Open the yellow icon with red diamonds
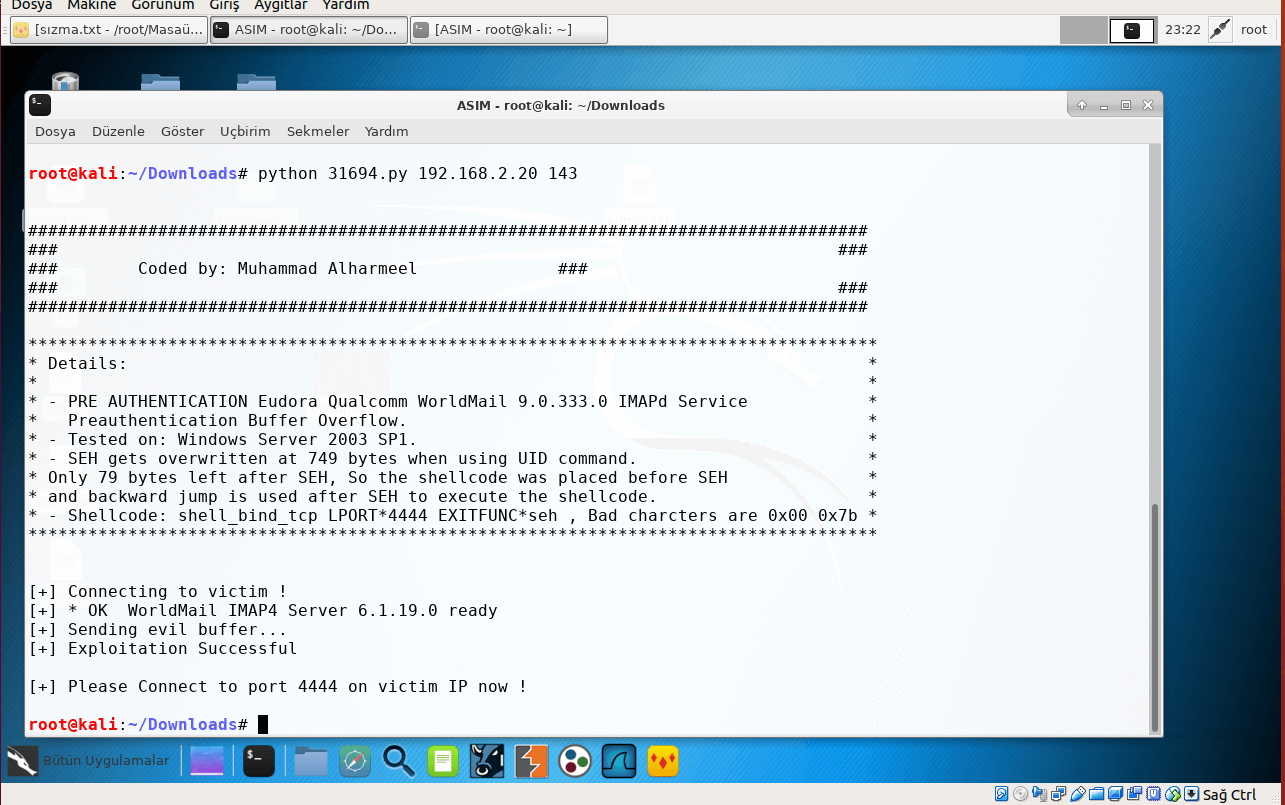This screenshot has height=805, width=1285. pos(663,761)
